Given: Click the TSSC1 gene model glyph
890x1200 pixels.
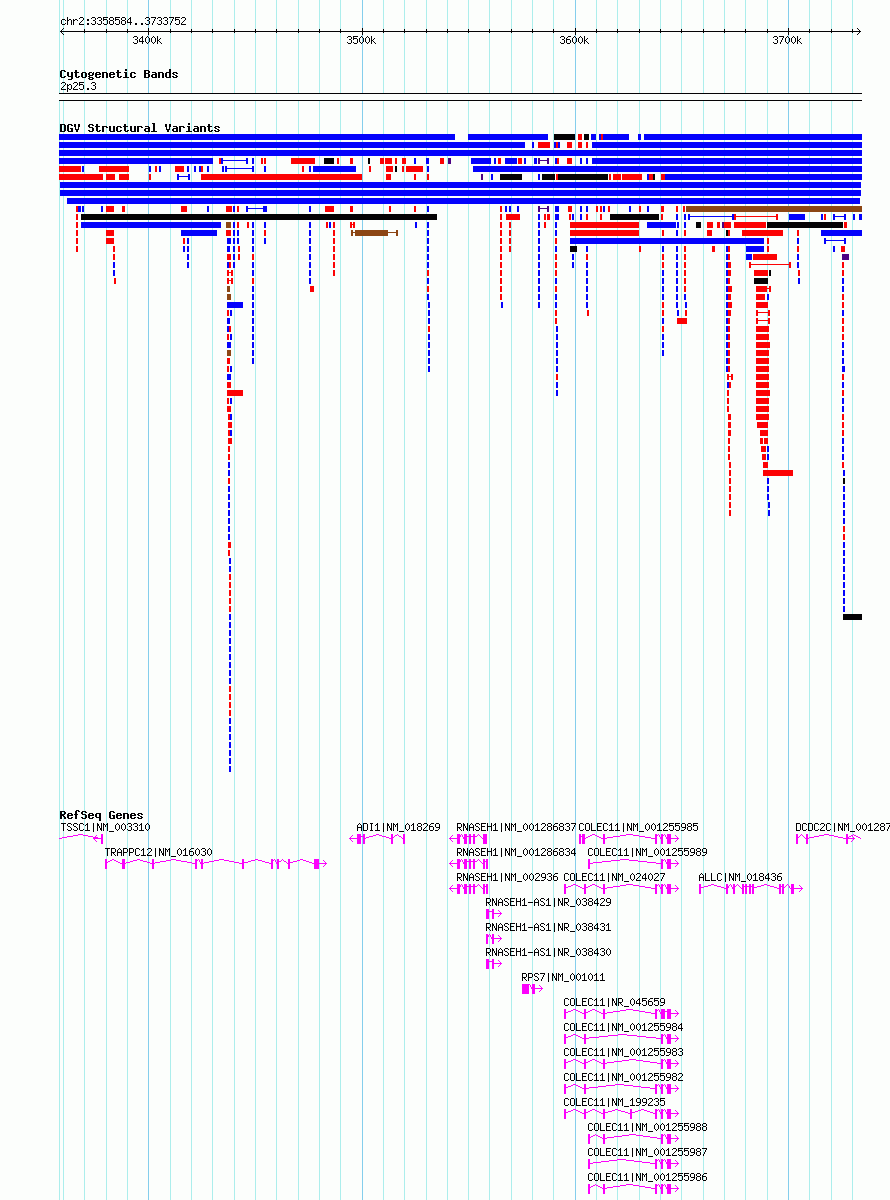Looking at the screenshot, I should pos(81,838).
